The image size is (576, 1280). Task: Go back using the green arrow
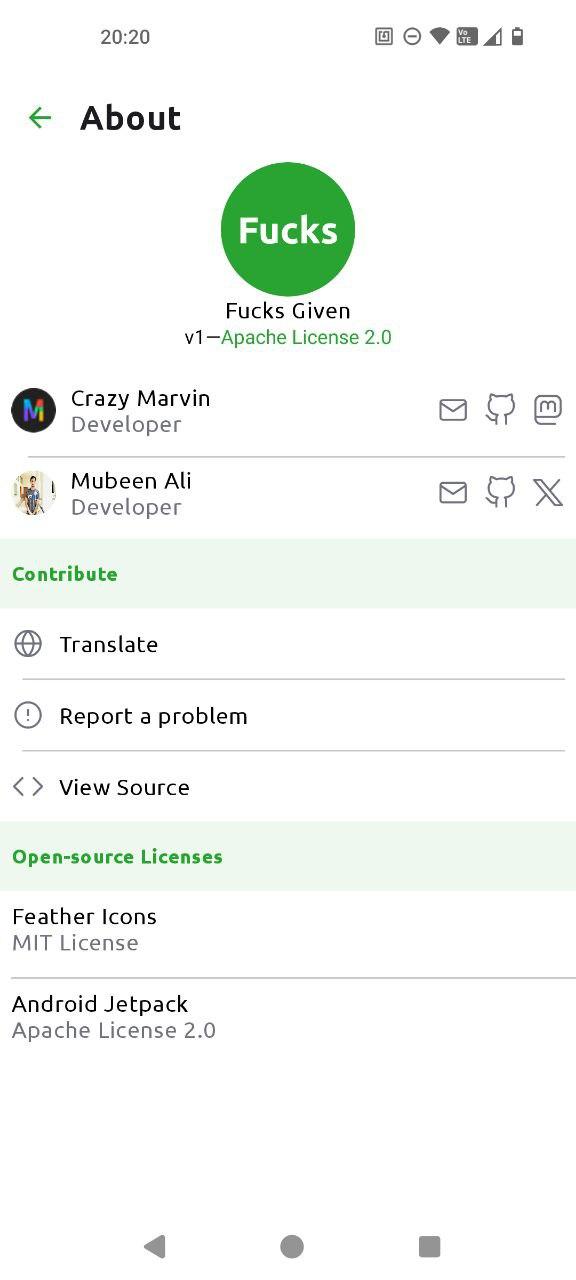40,118
